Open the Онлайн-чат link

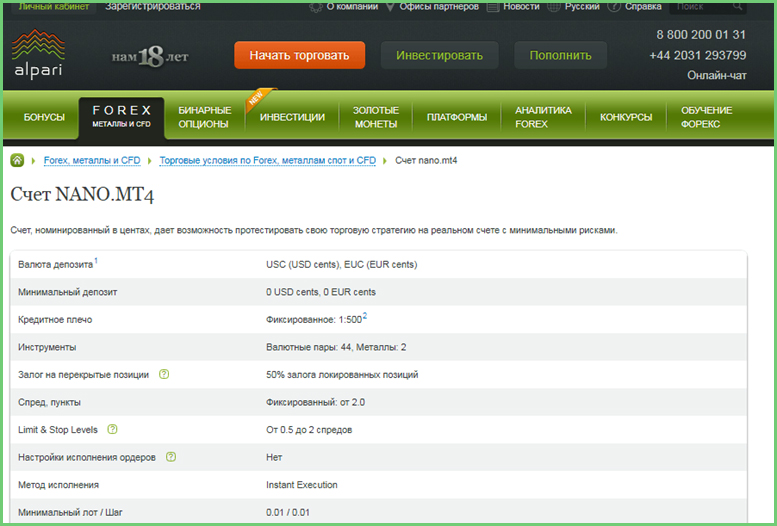click(716, 76)
